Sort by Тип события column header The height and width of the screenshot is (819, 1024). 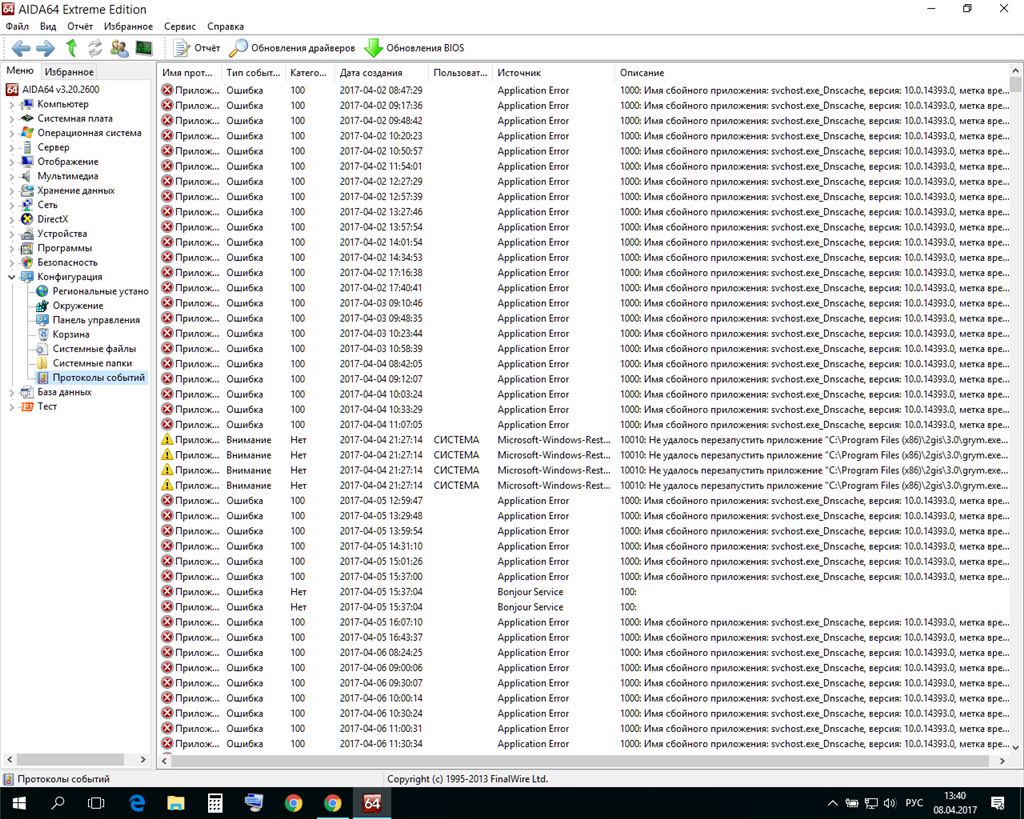[x=253, y=72]
